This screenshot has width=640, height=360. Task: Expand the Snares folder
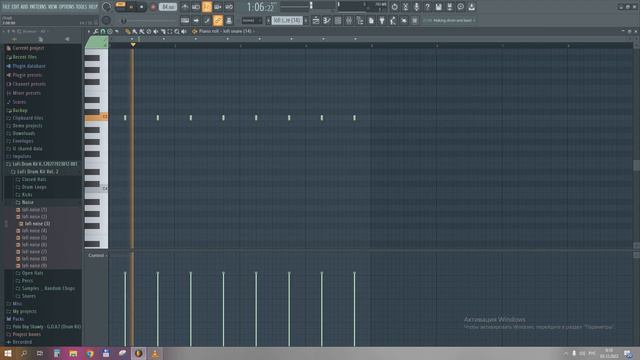tap(29, 296)
